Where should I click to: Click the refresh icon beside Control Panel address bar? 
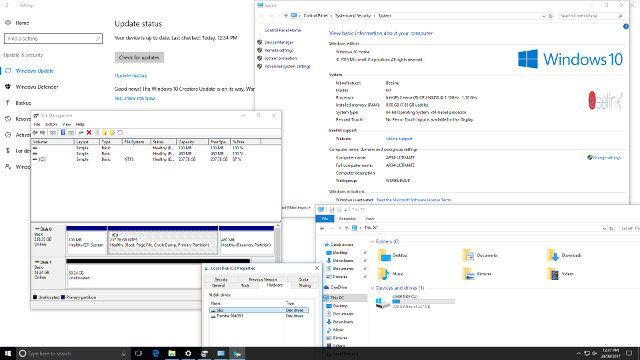pos(551,16)
